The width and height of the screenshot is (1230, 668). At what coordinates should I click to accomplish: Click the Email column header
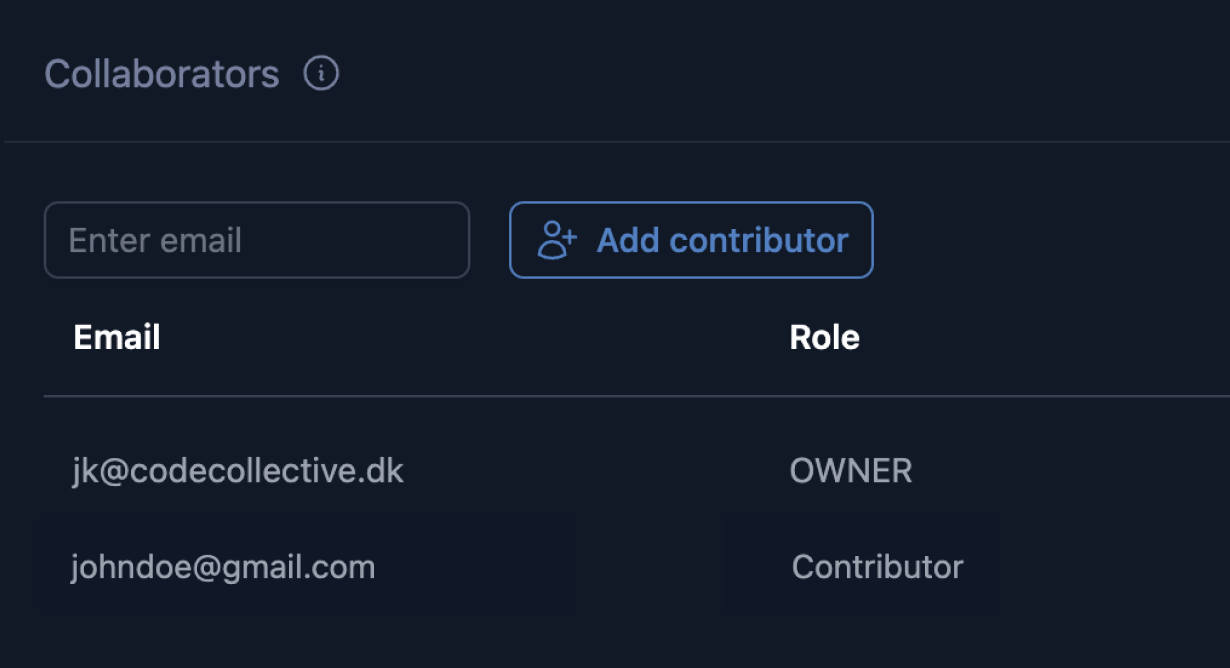click(117, 337)
